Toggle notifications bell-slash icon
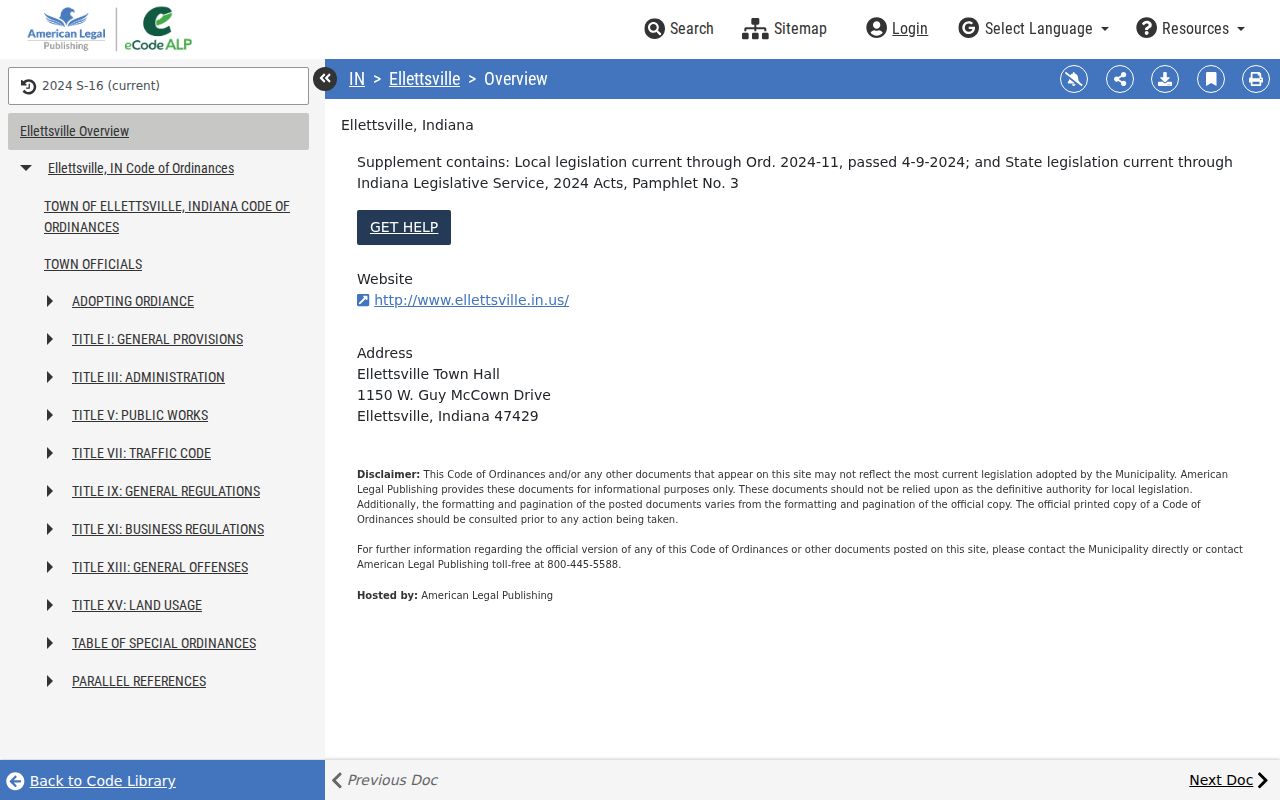 click(x=1074, y=79)
